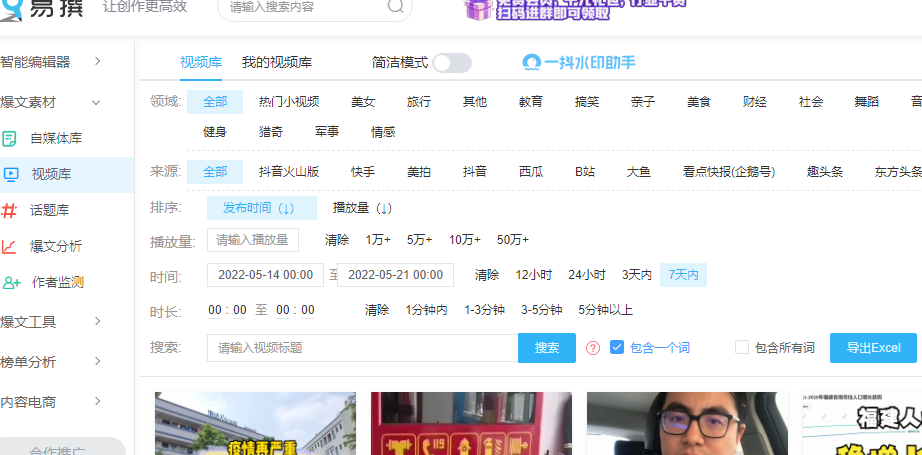This screenshot has height=455, width=922.
Task: Open the red fire equipment video thumbnail
Action: (x=471, y=423)
